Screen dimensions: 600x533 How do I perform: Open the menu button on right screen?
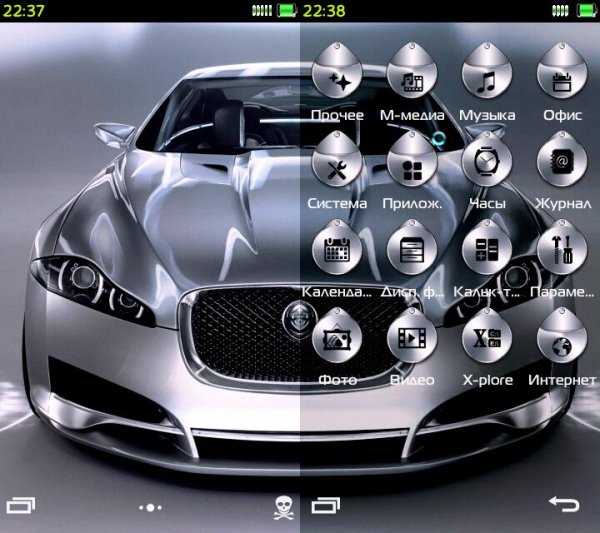pyautogui.click(x=326, y=505)
